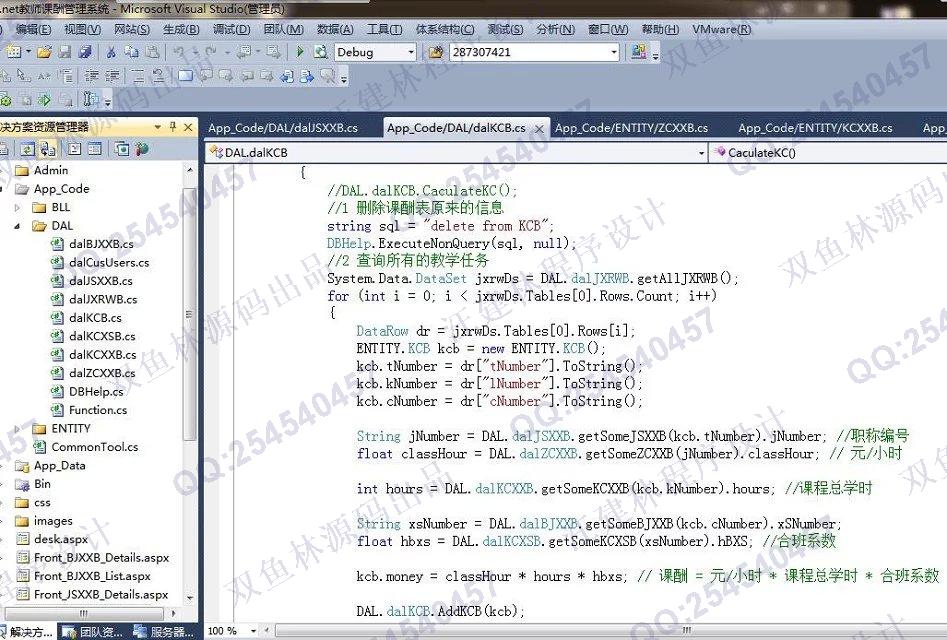Click Refresh icon in Solution Explorer toolbar

tap(27, 149)
